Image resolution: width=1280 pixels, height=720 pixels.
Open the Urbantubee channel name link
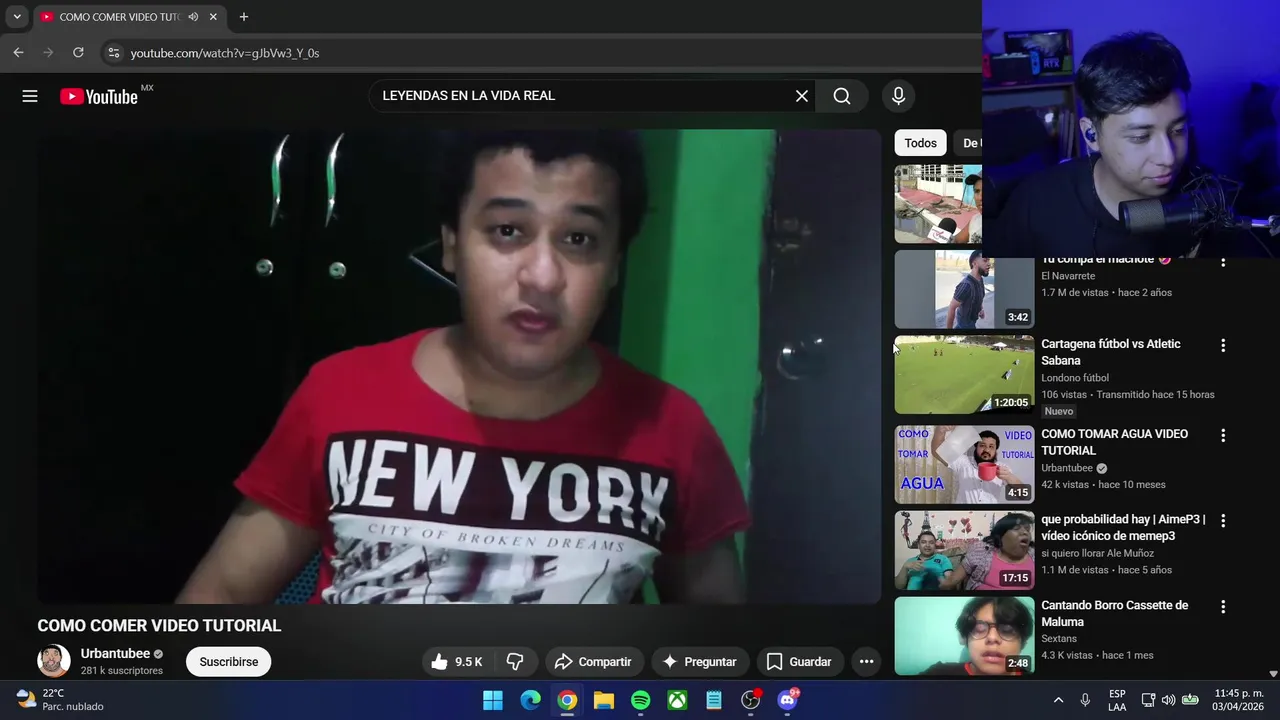pos(115,654)
